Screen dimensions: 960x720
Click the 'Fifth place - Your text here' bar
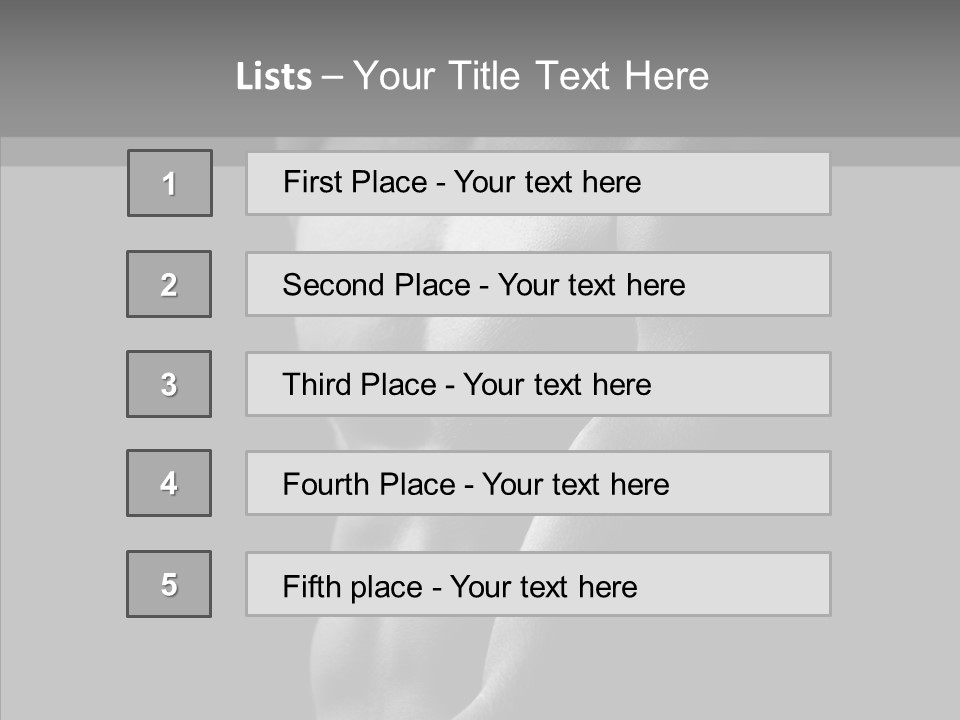click(x=538, y=584)
